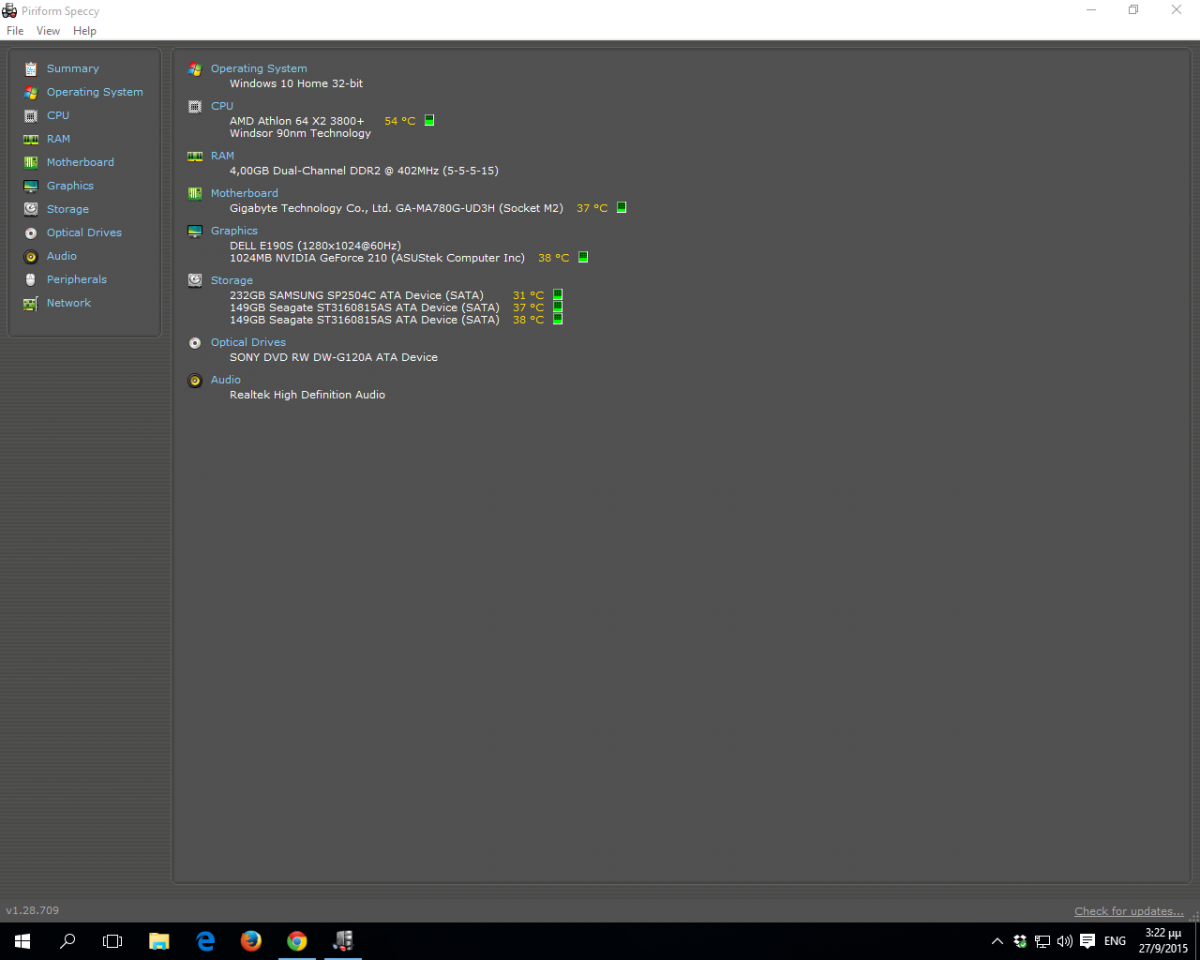Click the Operating System sidebar icon

click(30, 92)
